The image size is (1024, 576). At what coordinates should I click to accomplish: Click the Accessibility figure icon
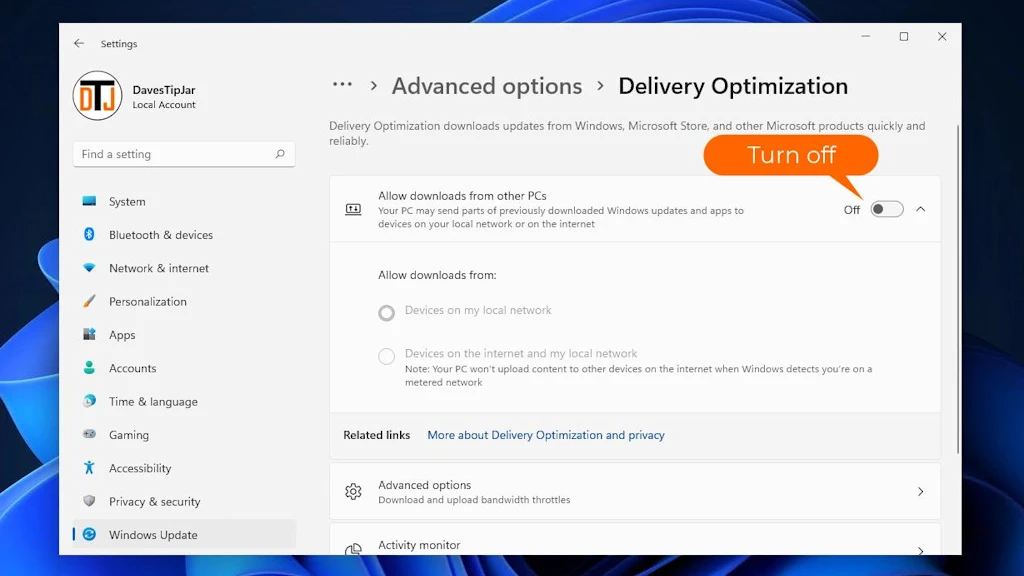[x=89, y=468]
